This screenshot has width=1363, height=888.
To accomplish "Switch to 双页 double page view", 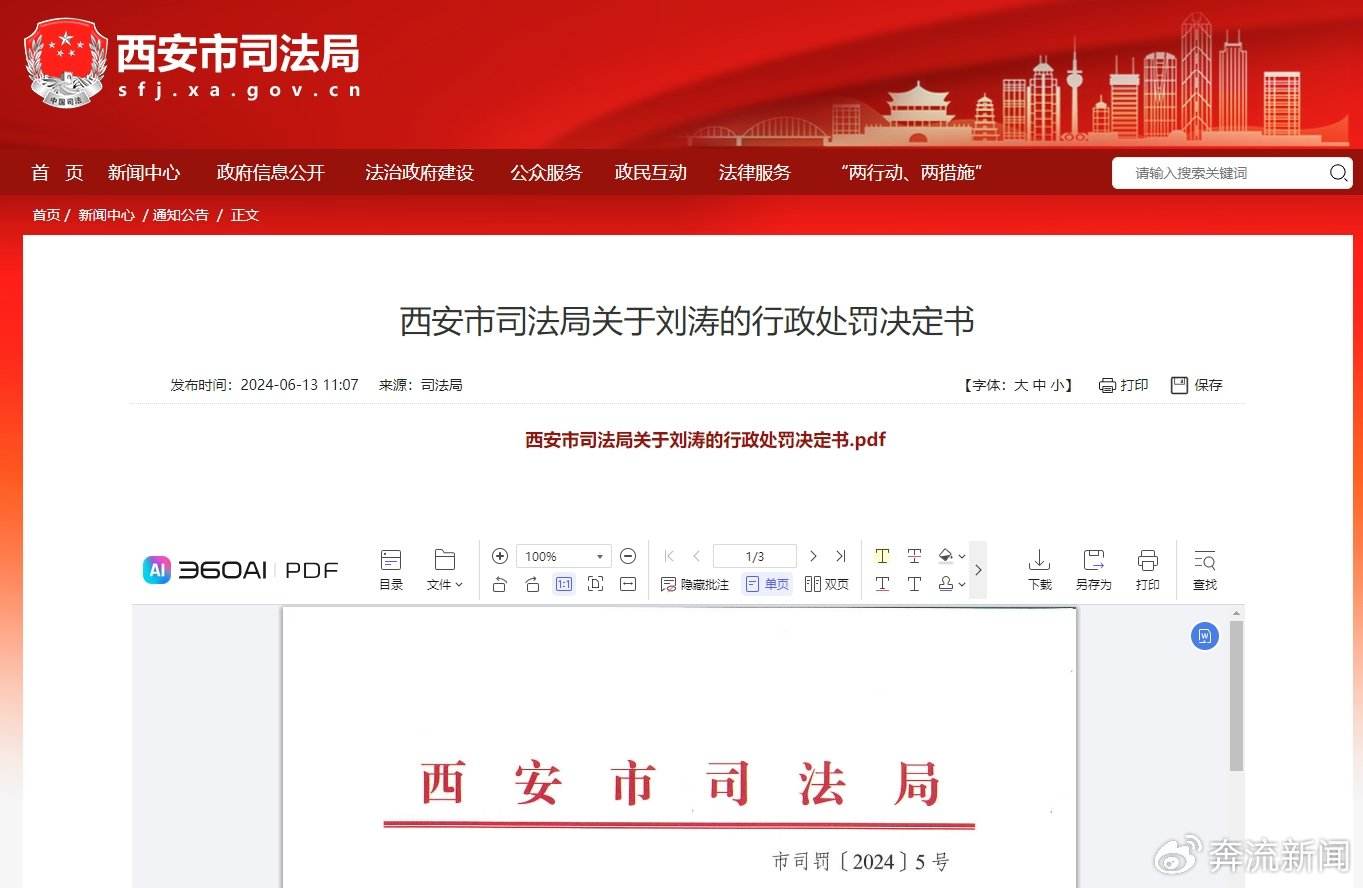I will click(827, 584).
